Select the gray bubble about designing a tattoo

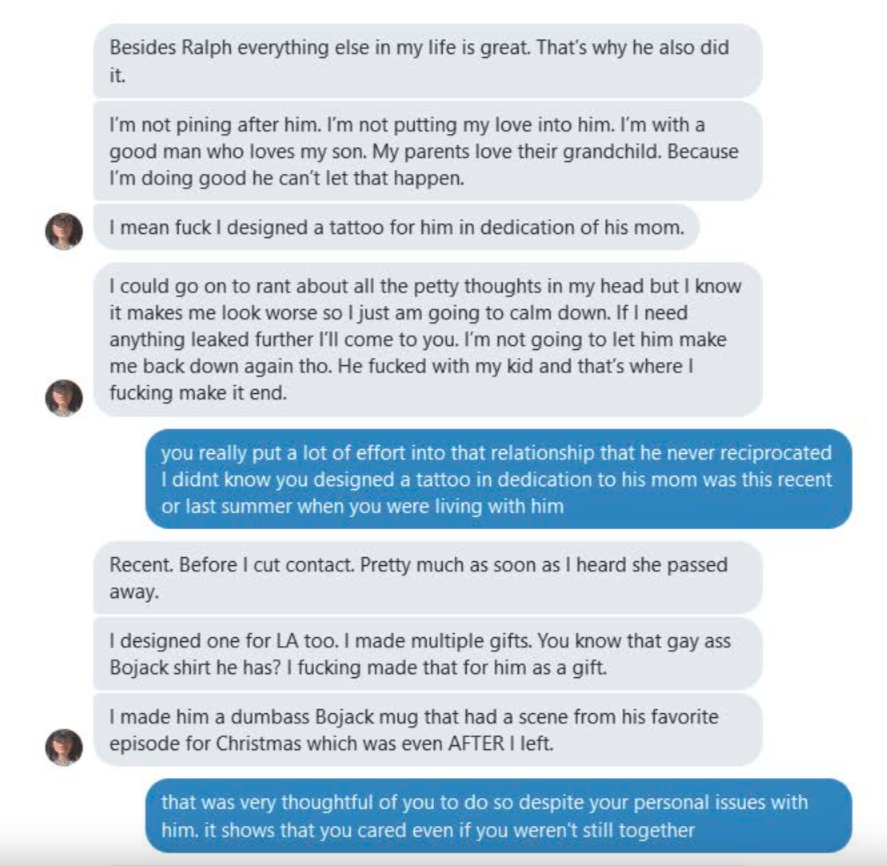pos(396,227)
